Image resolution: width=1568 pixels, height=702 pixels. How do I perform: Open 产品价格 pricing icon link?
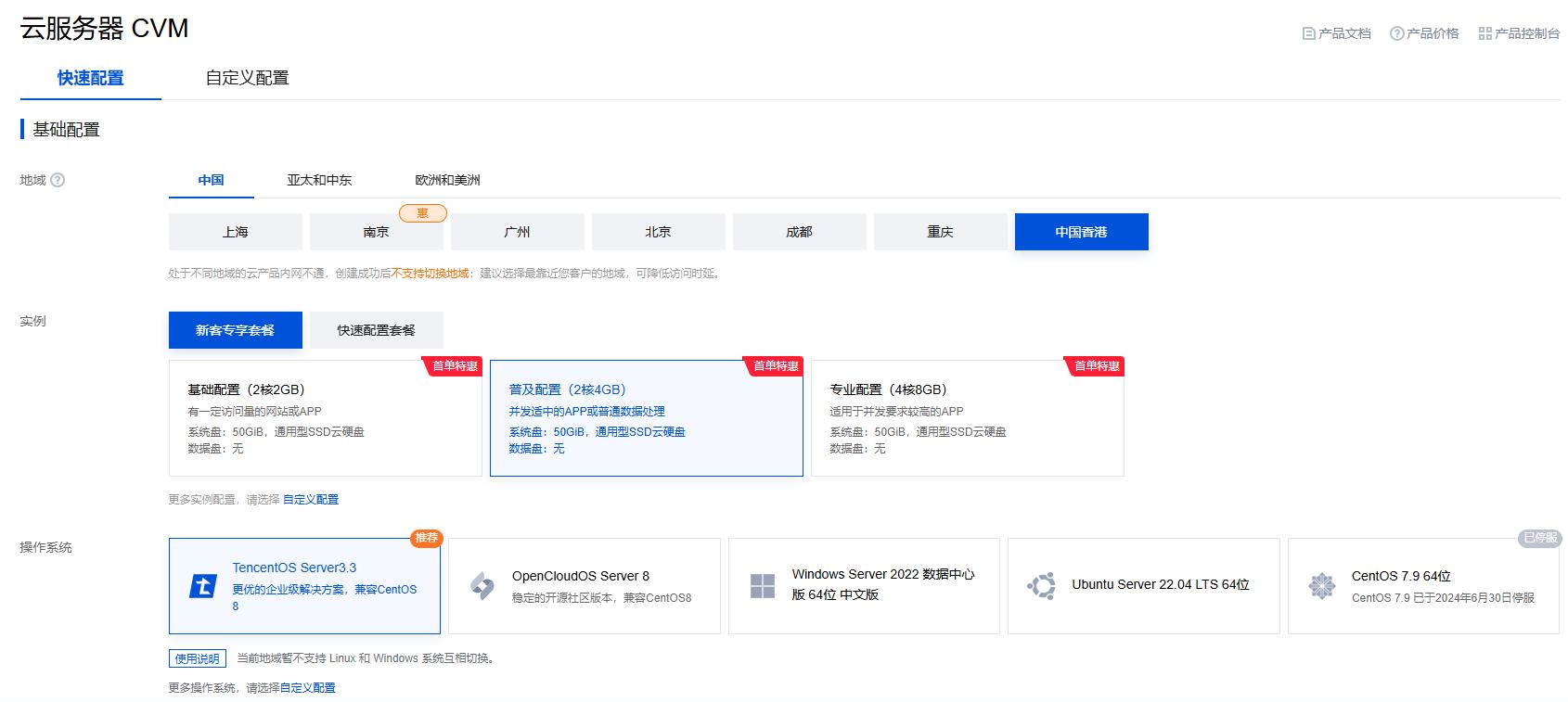1396,33
